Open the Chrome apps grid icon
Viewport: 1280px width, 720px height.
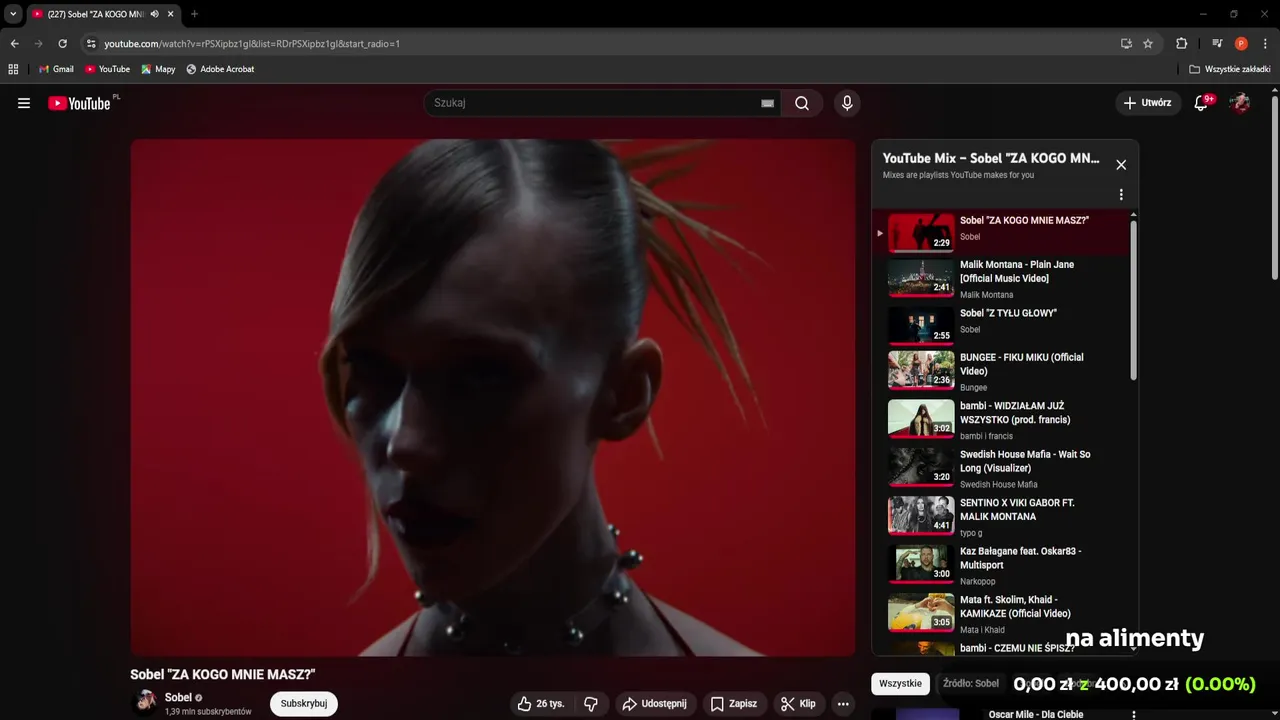[13, 69]
